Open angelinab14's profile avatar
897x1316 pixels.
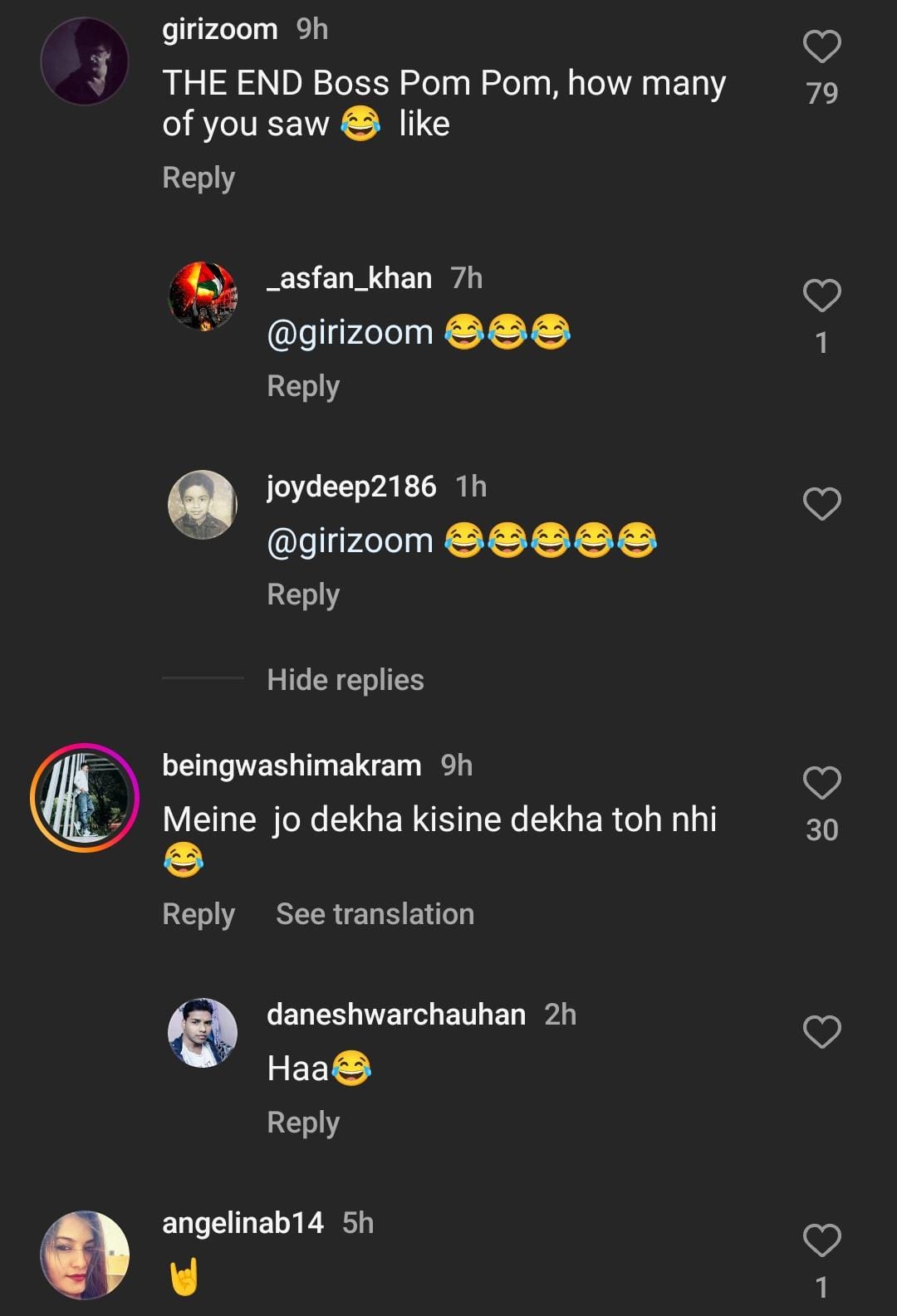85,1254
